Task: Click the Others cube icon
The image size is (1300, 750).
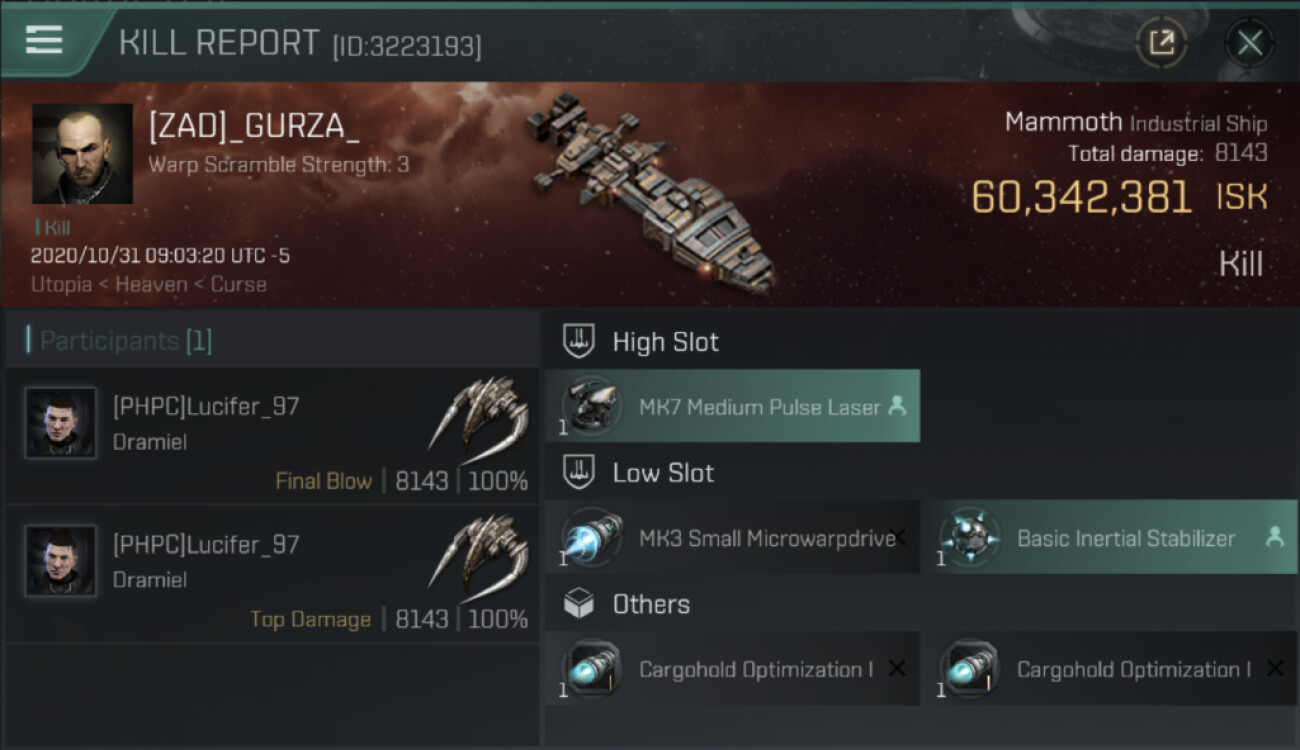Action: [x=580, y=604]
